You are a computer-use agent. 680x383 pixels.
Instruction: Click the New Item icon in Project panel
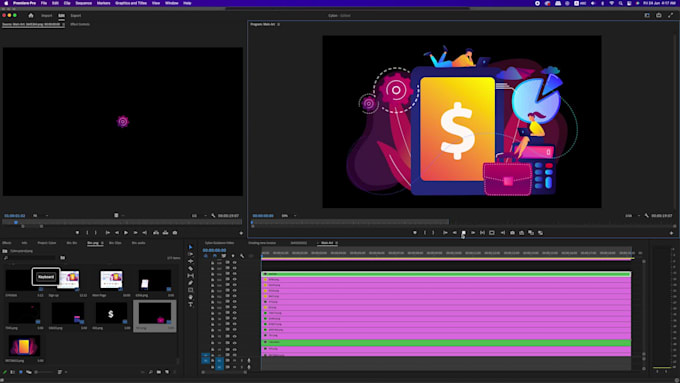click(167, 372)
